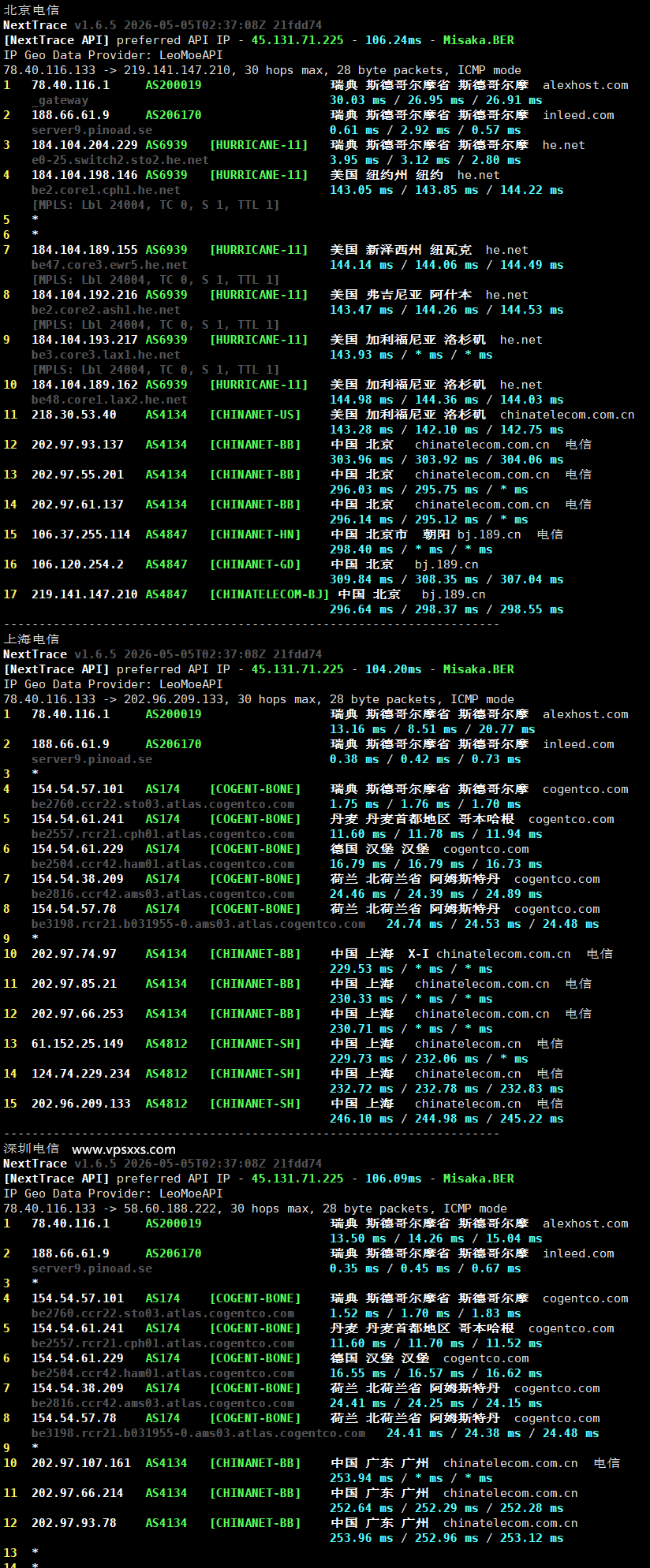Select the _gateway hostname text
Image resolution: width=650 pixels, height=1568 pixels.
tap(60, 100)
